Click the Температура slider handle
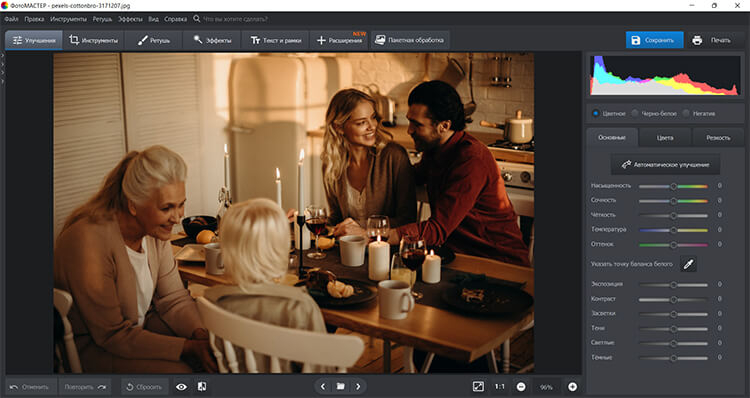The width and height of the screenshot is (750, 398). (673, 230)
